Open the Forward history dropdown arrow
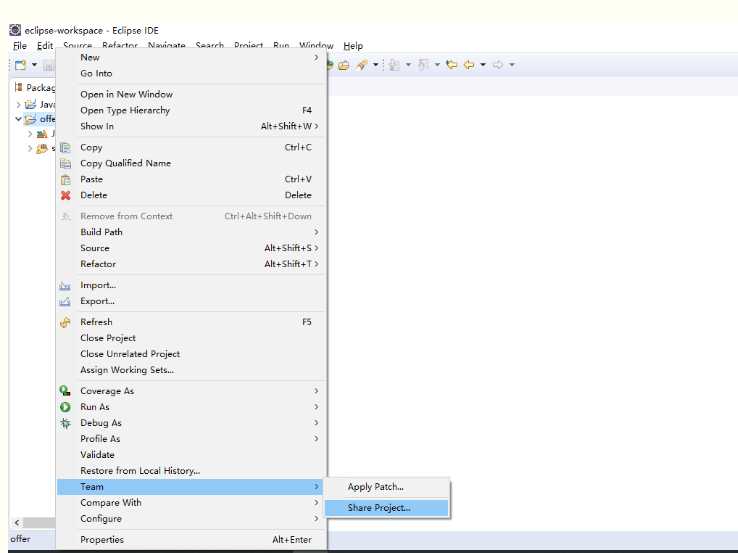 click(512, 65)
